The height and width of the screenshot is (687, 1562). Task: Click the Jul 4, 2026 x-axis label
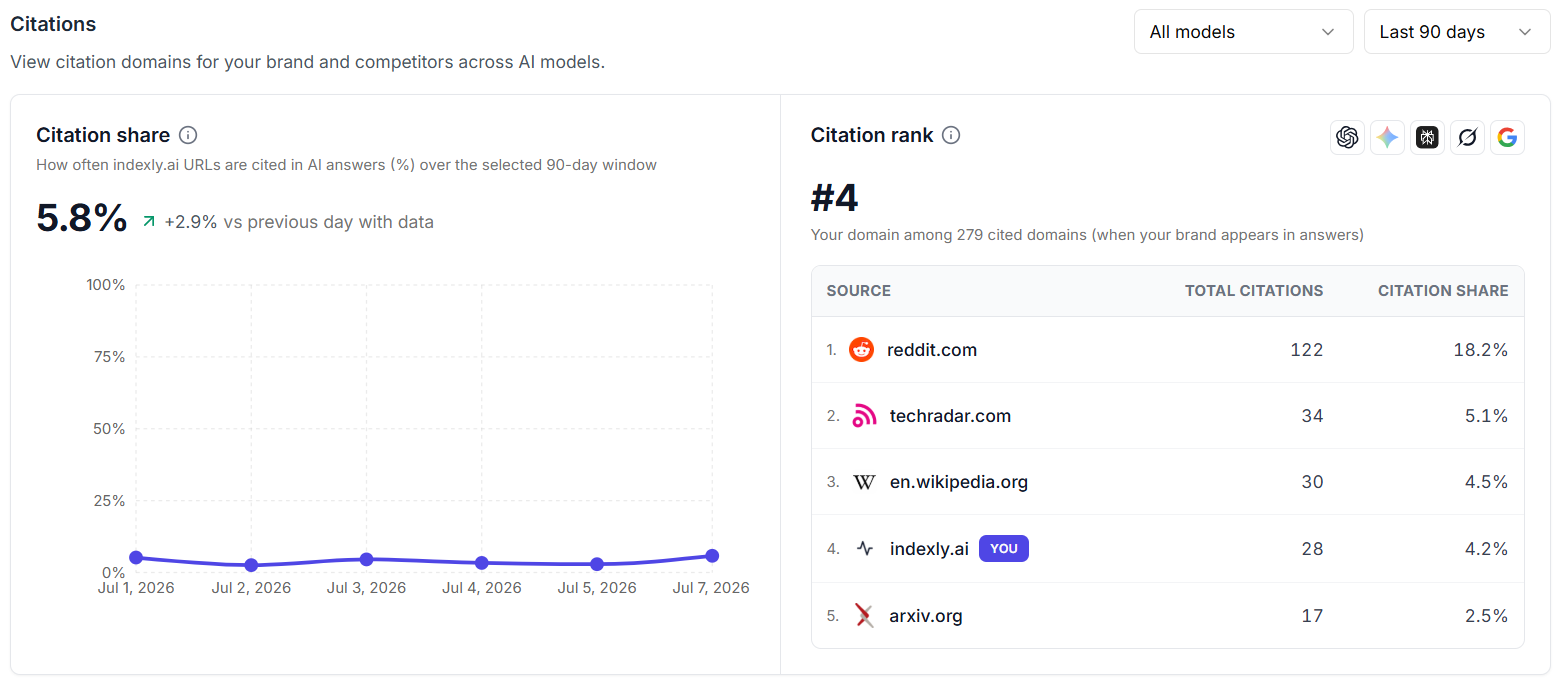[482, 588]
